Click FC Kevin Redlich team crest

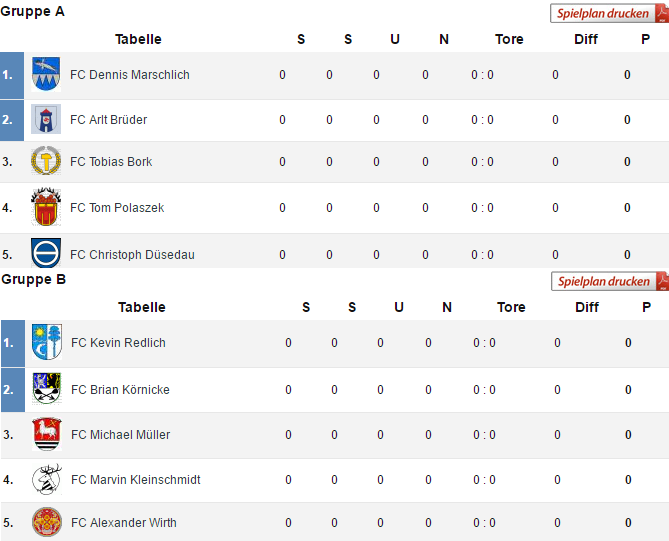[47, 343]
